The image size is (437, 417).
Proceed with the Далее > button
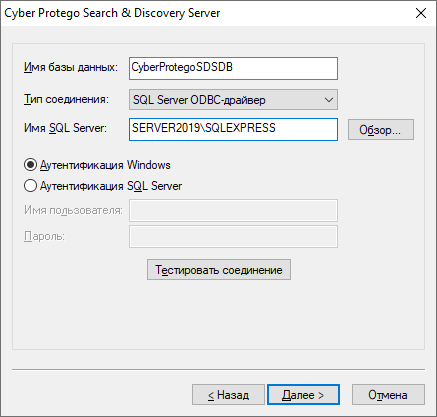[x=303, y=395]
